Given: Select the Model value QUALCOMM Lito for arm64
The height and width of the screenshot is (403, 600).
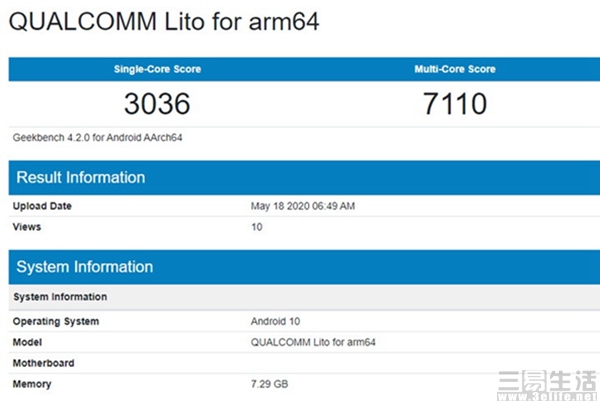Looking at the screenshot, I should tap(313, 342).
